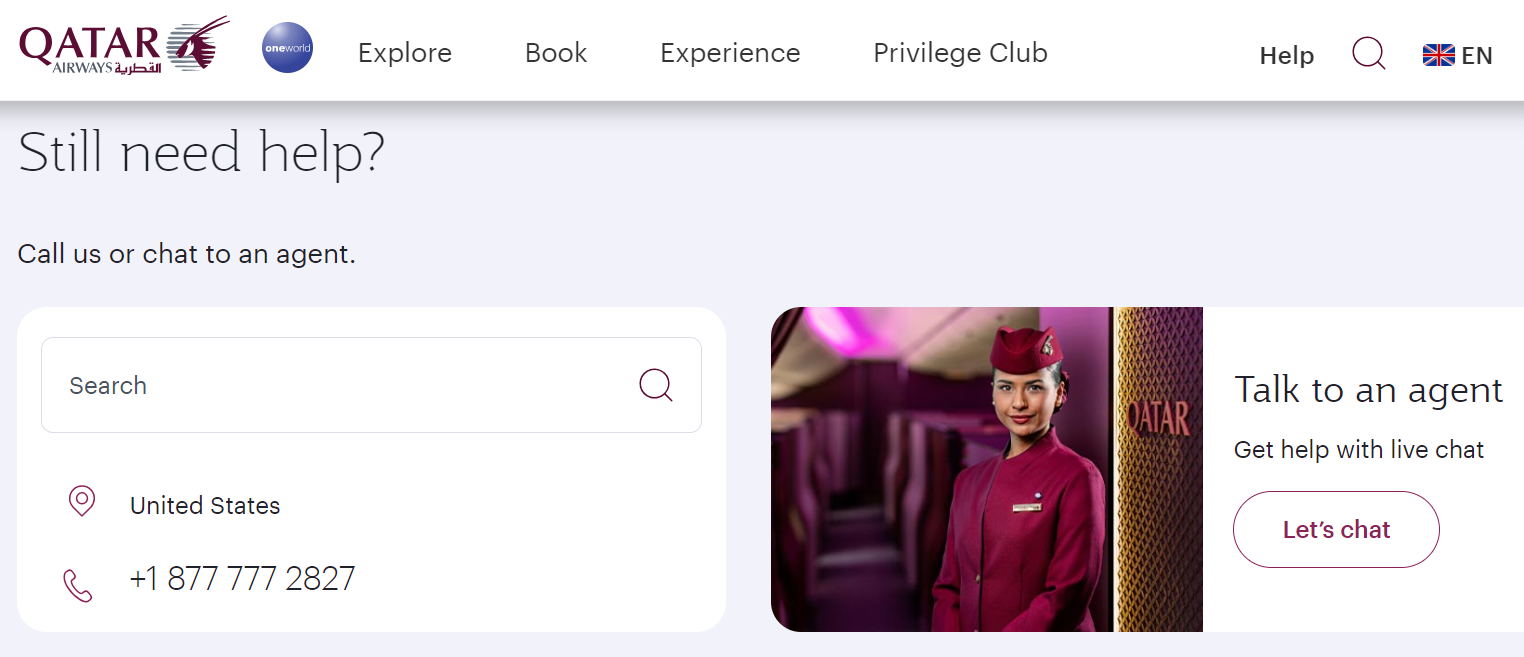
Task: Click inside the Search input field
Action: [300, 385]
